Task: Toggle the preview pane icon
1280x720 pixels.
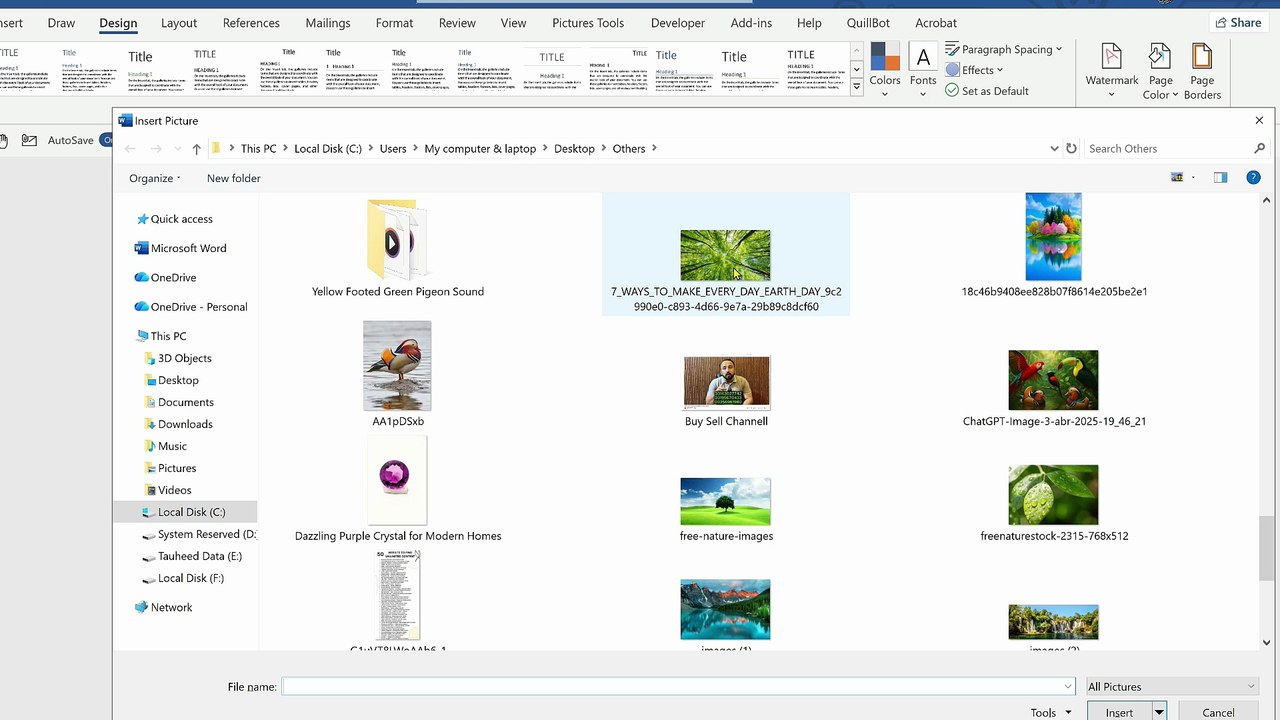Action: pos(1220,177)
